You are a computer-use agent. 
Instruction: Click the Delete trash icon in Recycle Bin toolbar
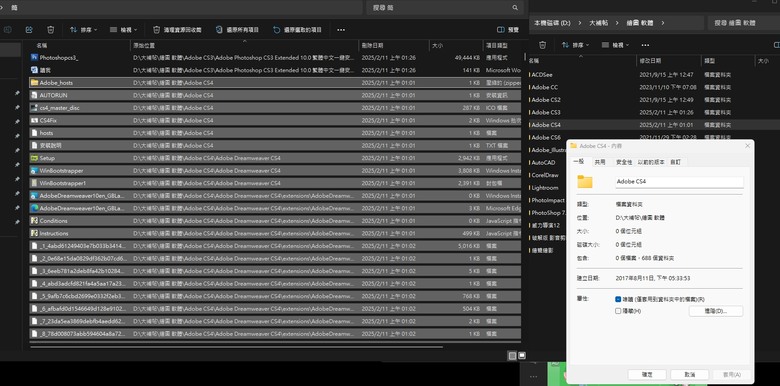click(x=51, y=30)
